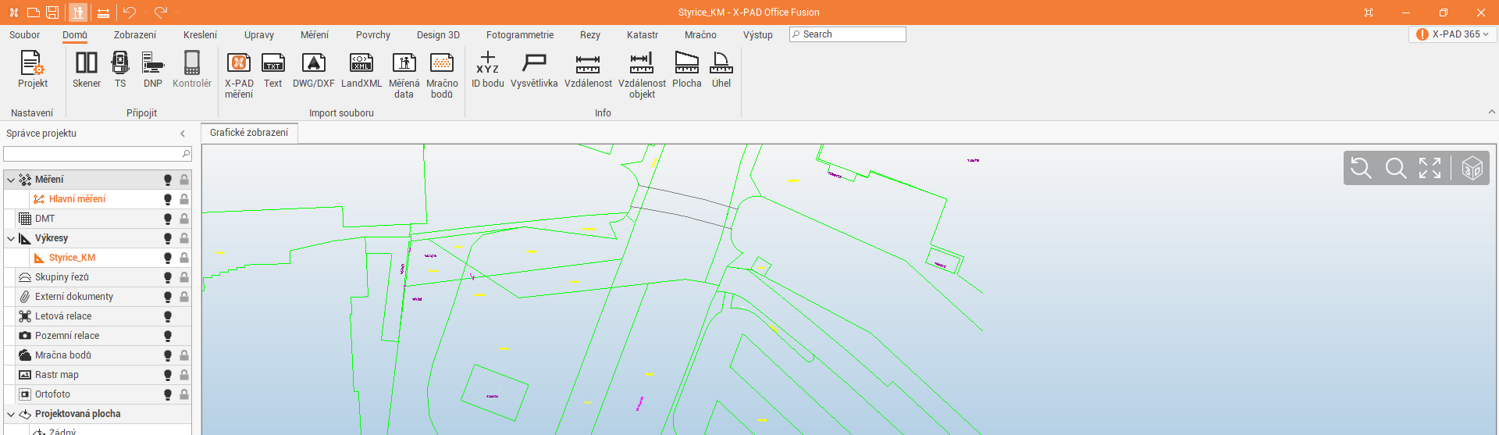Viewport: 1499px width, 435px height.
Task: Switch to the Zobrazení ribbon tab
Action: [135, 35]
